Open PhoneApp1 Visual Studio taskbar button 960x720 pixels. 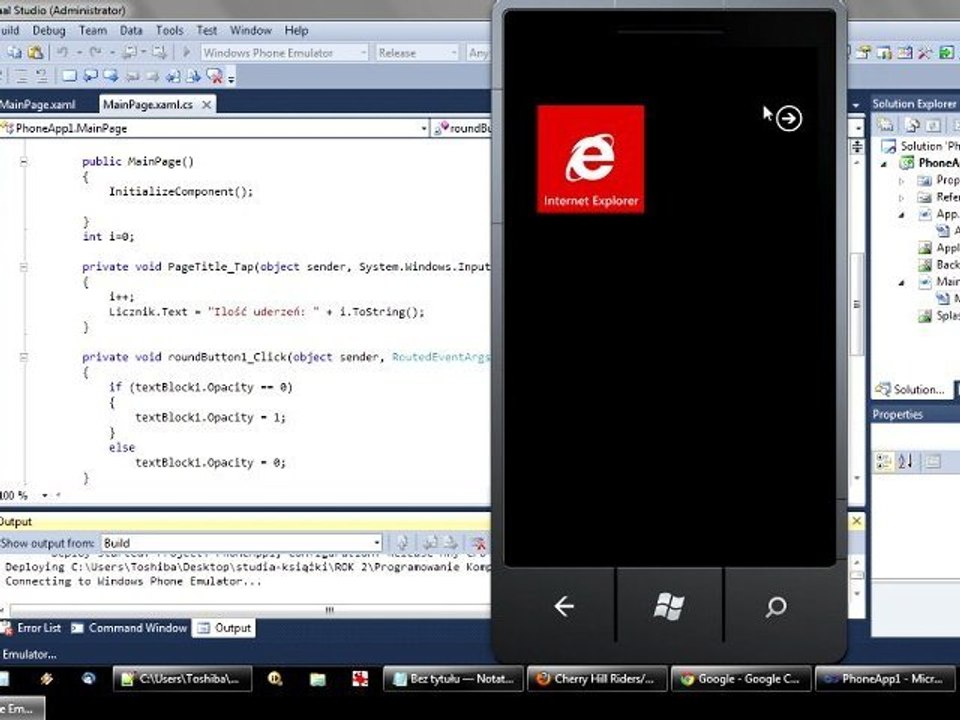885,679
